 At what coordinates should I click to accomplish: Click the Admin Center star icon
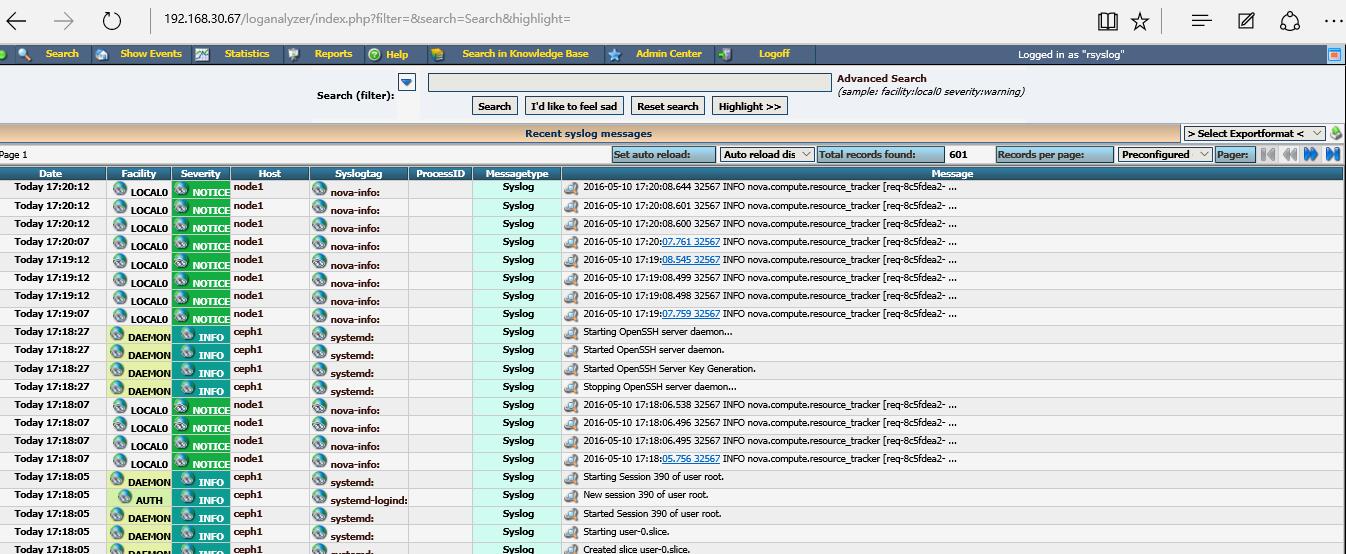614,55
